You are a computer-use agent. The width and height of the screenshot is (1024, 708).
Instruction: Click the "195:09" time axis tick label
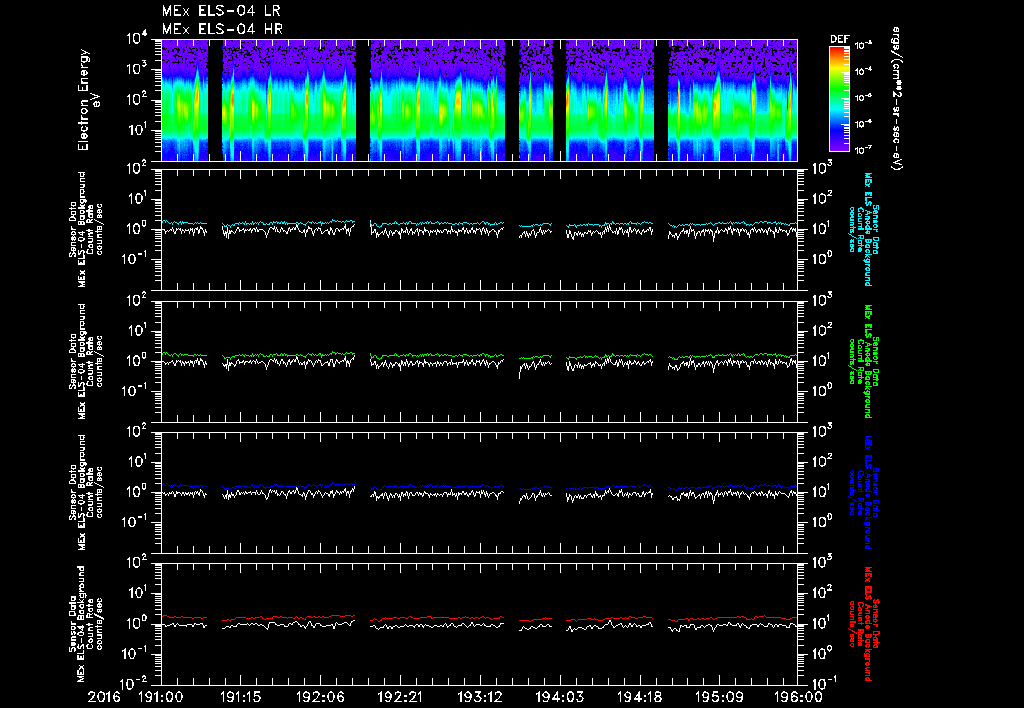(x=718, y=697)
